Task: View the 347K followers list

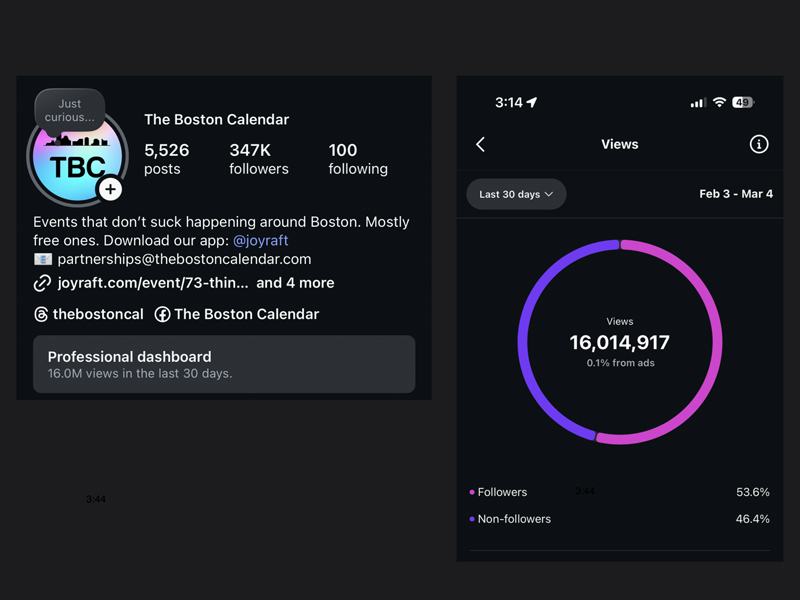Action: (x=258, y=159)
